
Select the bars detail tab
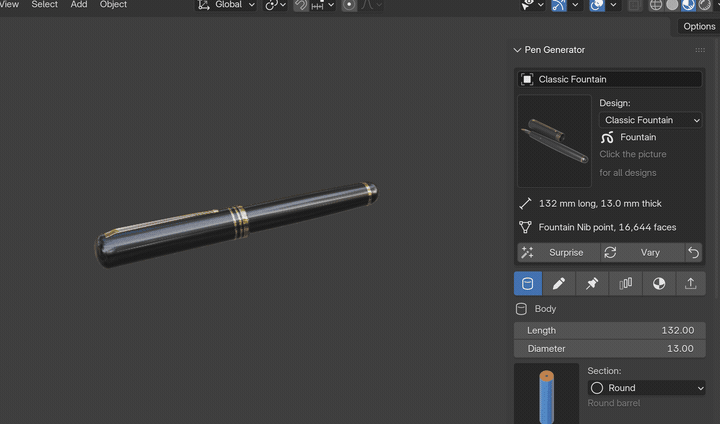tap(625, 283)
